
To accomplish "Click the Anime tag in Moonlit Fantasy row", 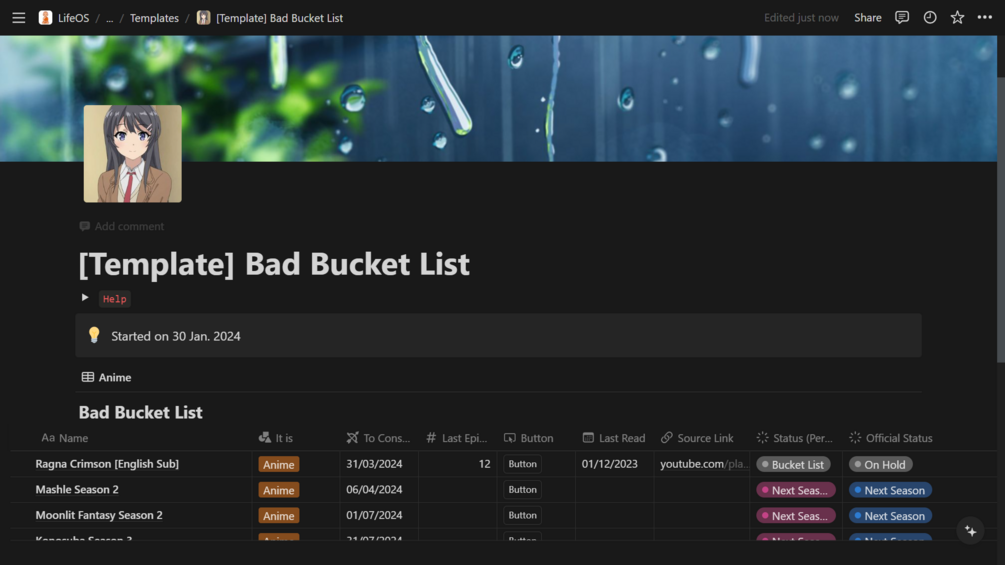I will pos(279,516).
